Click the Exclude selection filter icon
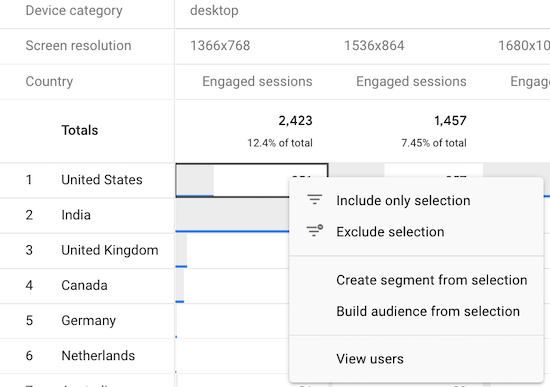550x387 pixels. pyautogui.click(x=315, y=231)
